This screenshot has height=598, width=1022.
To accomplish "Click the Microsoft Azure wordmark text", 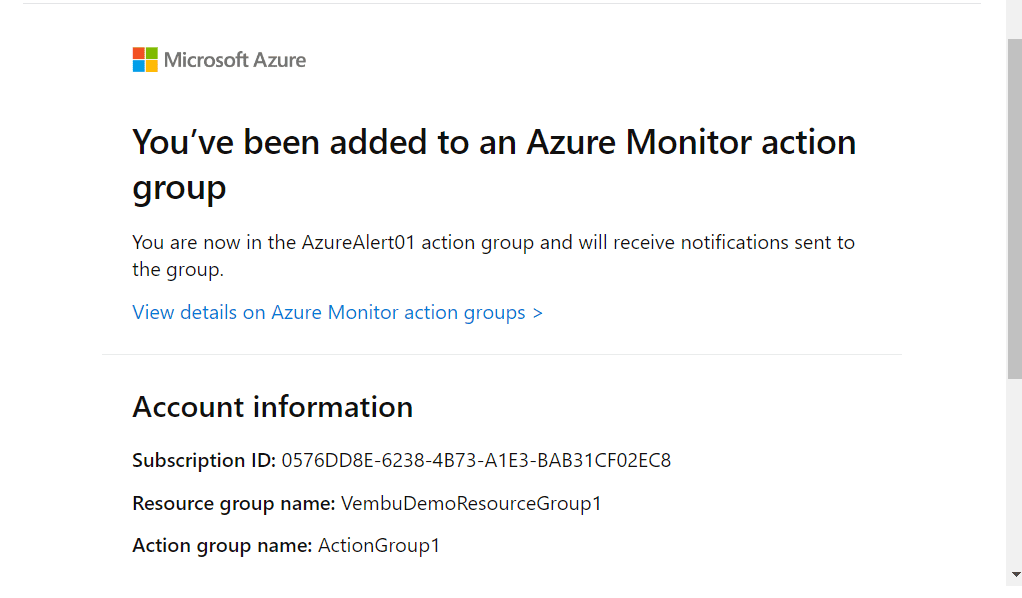I will (235, 60).
